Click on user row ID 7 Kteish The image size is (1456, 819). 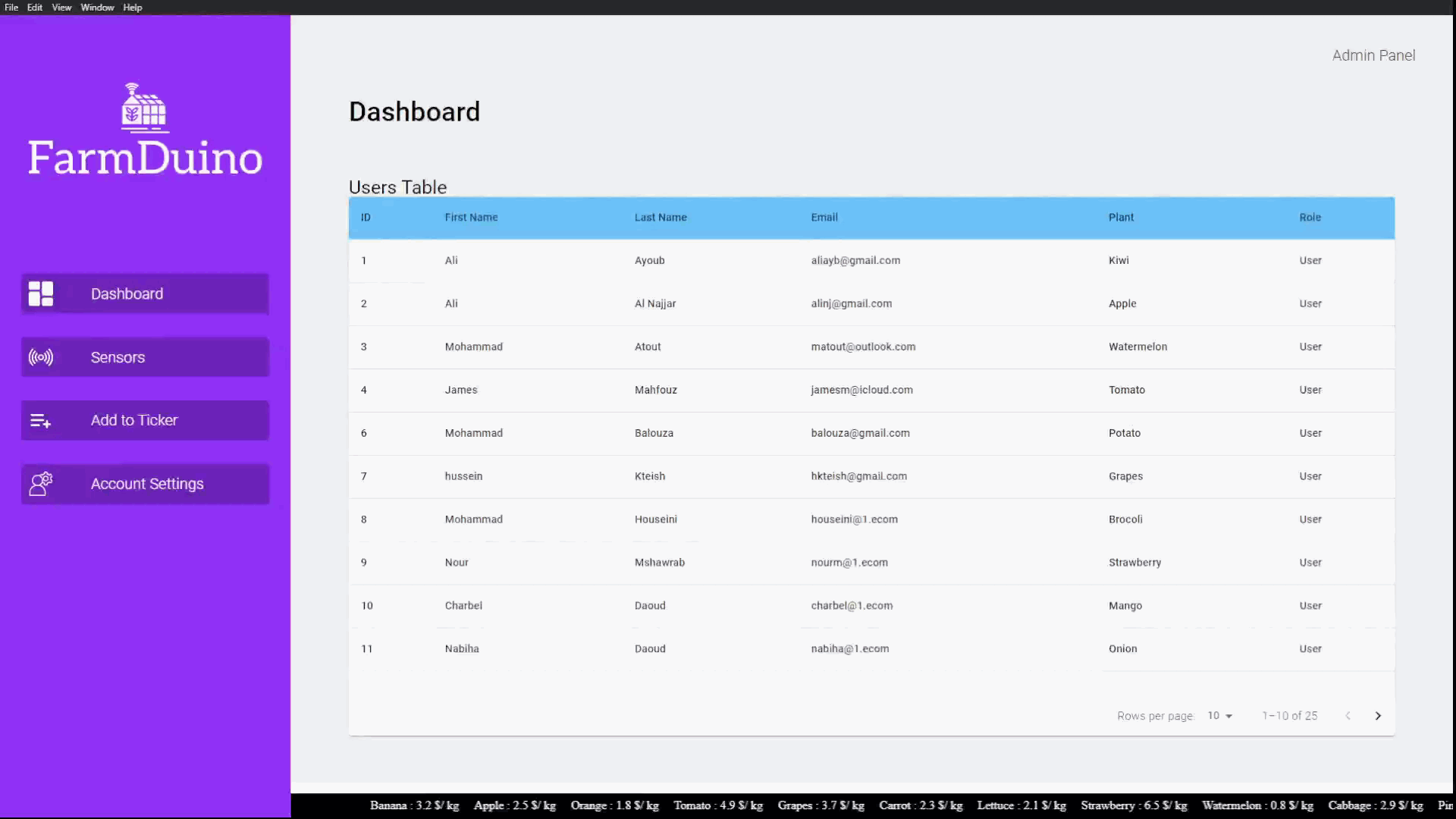(872, 476)
